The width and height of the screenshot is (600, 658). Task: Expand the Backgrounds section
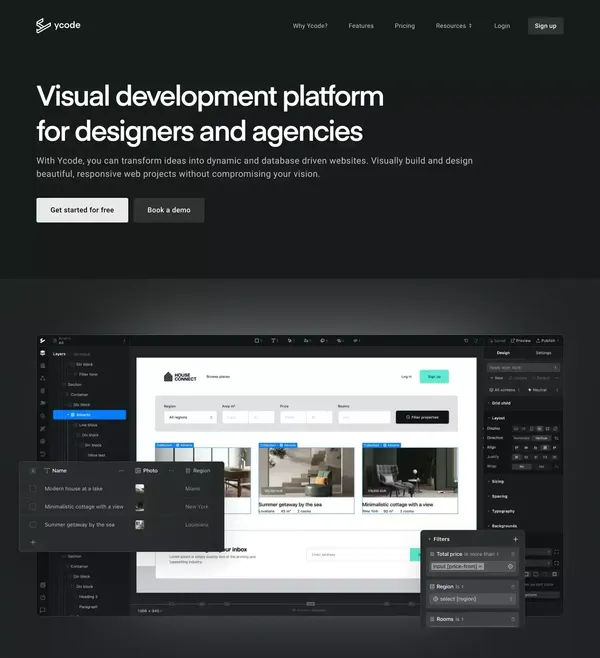(503, 526)
